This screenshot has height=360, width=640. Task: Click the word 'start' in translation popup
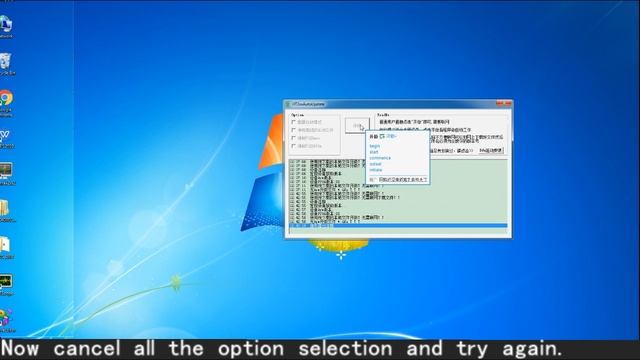374,152
